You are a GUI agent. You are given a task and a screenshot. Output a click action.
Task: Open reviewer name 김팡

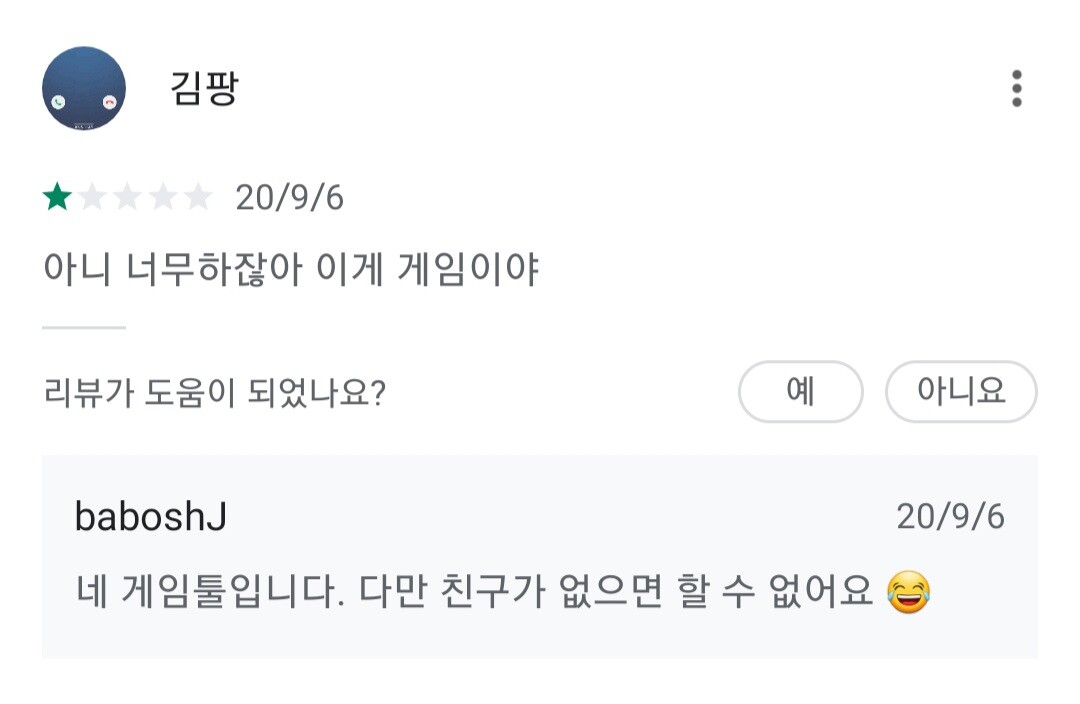click(205, 89)
